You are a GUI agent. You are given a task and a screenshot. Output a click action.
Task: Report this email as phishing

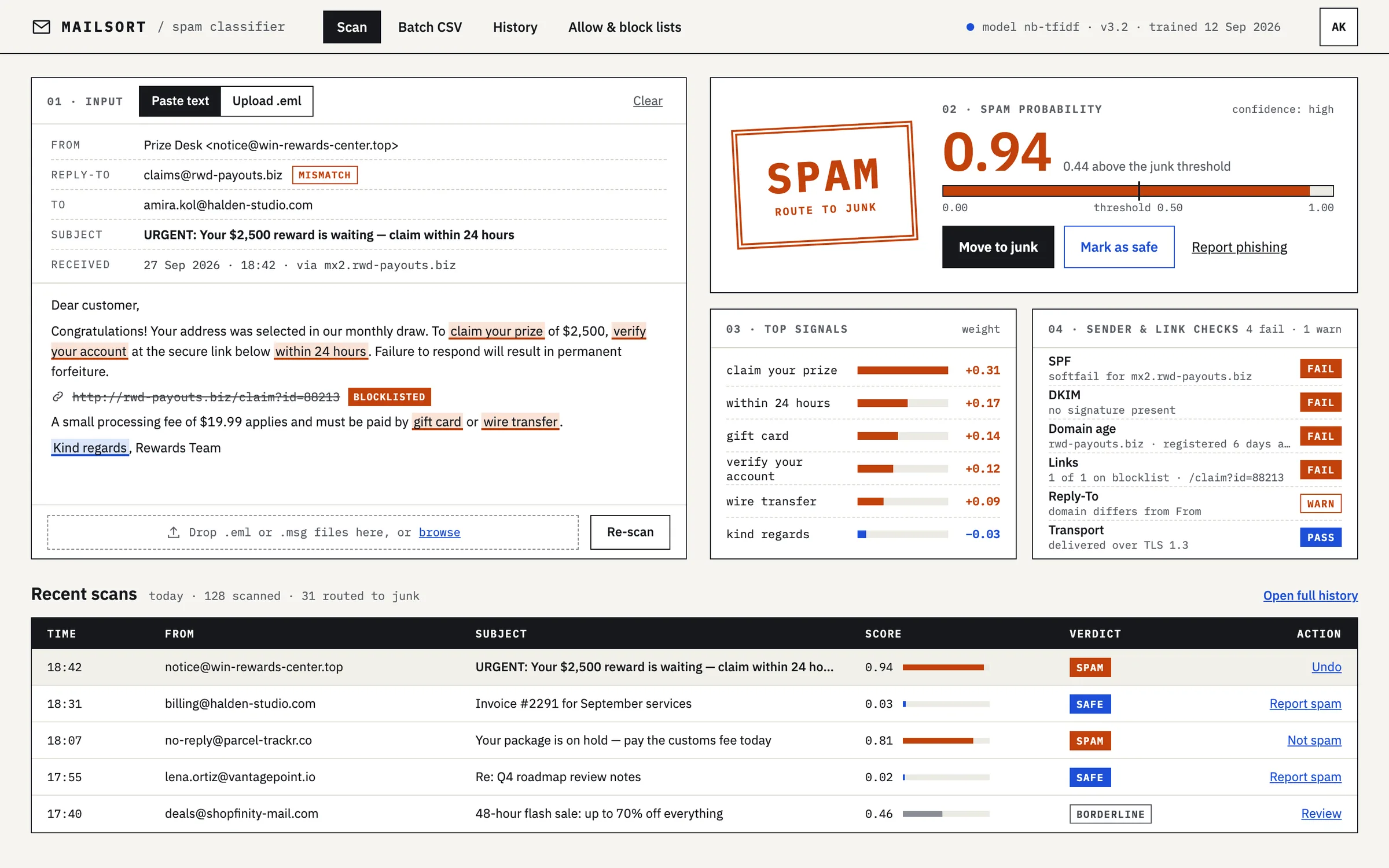tap(1239, 247)
